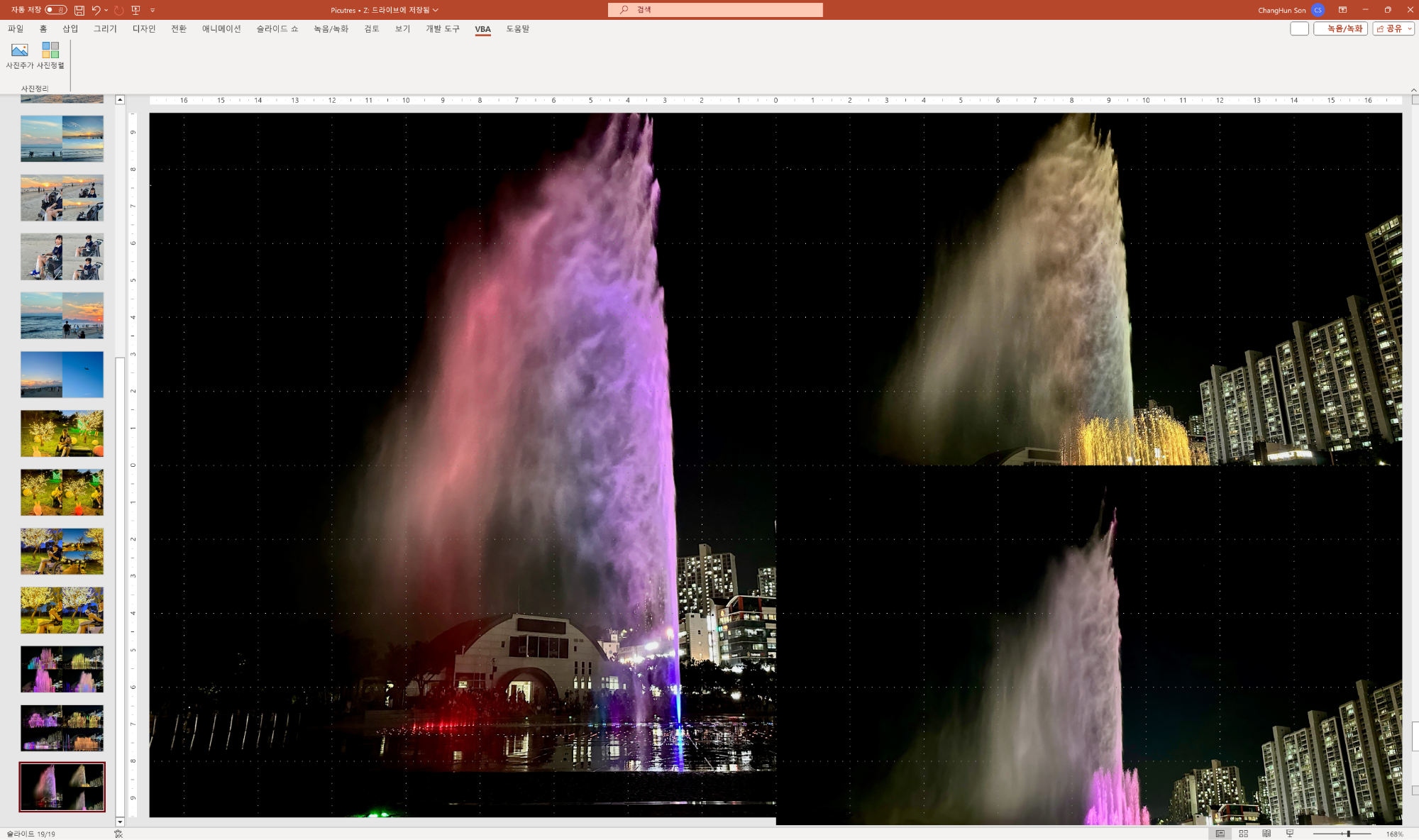Click the 사진추가 picture add icon
Screen dimensions: 1419x840
pyautogui.click(x=20, y=50)
